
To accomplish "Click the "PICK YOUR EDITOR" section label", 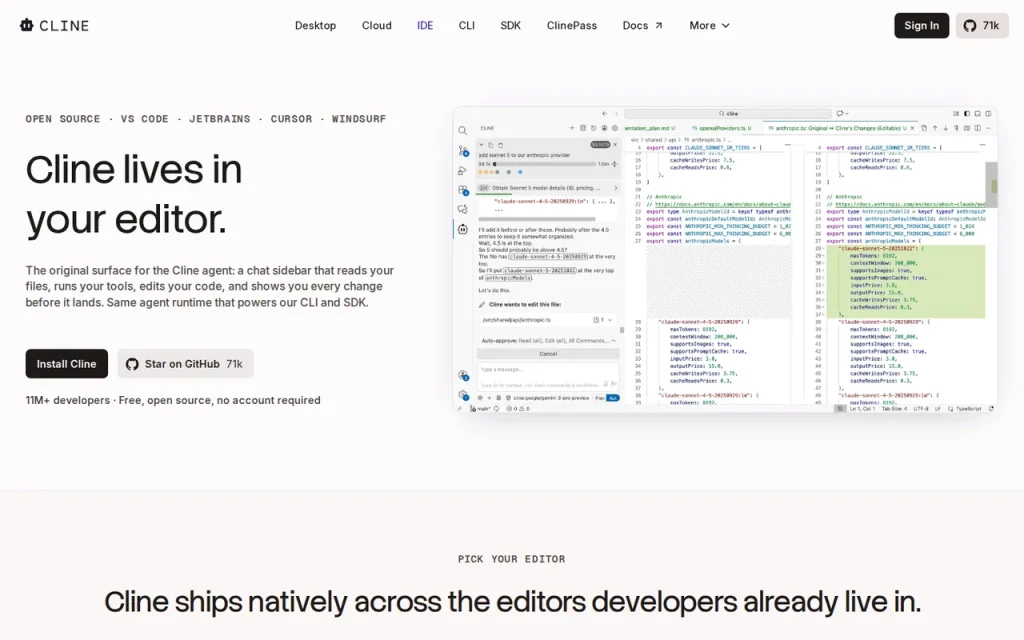I will click(x=511, y=559).
